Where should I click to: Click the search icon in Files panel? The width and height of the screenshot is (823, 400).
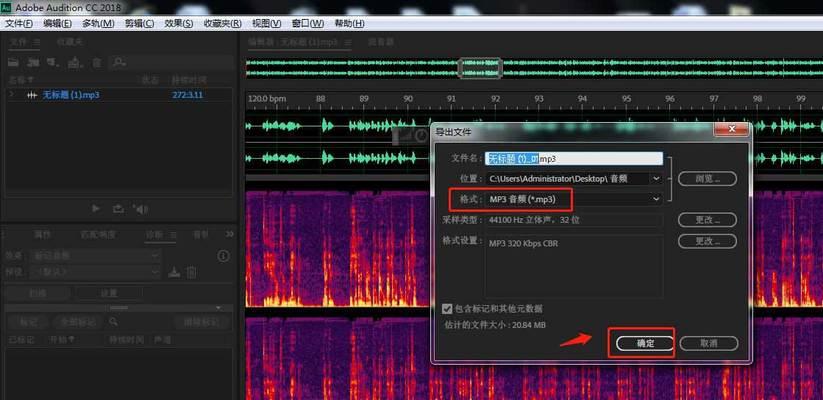119,63
